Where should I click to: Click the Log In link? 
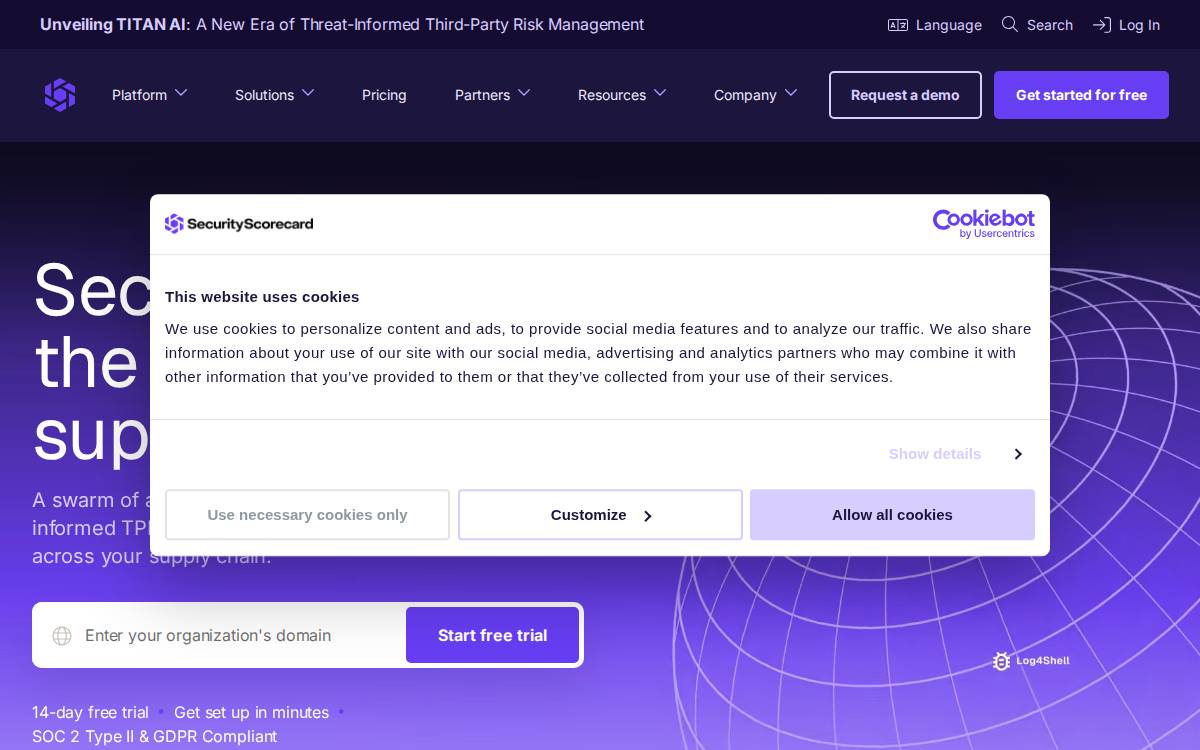point(1139,25)
